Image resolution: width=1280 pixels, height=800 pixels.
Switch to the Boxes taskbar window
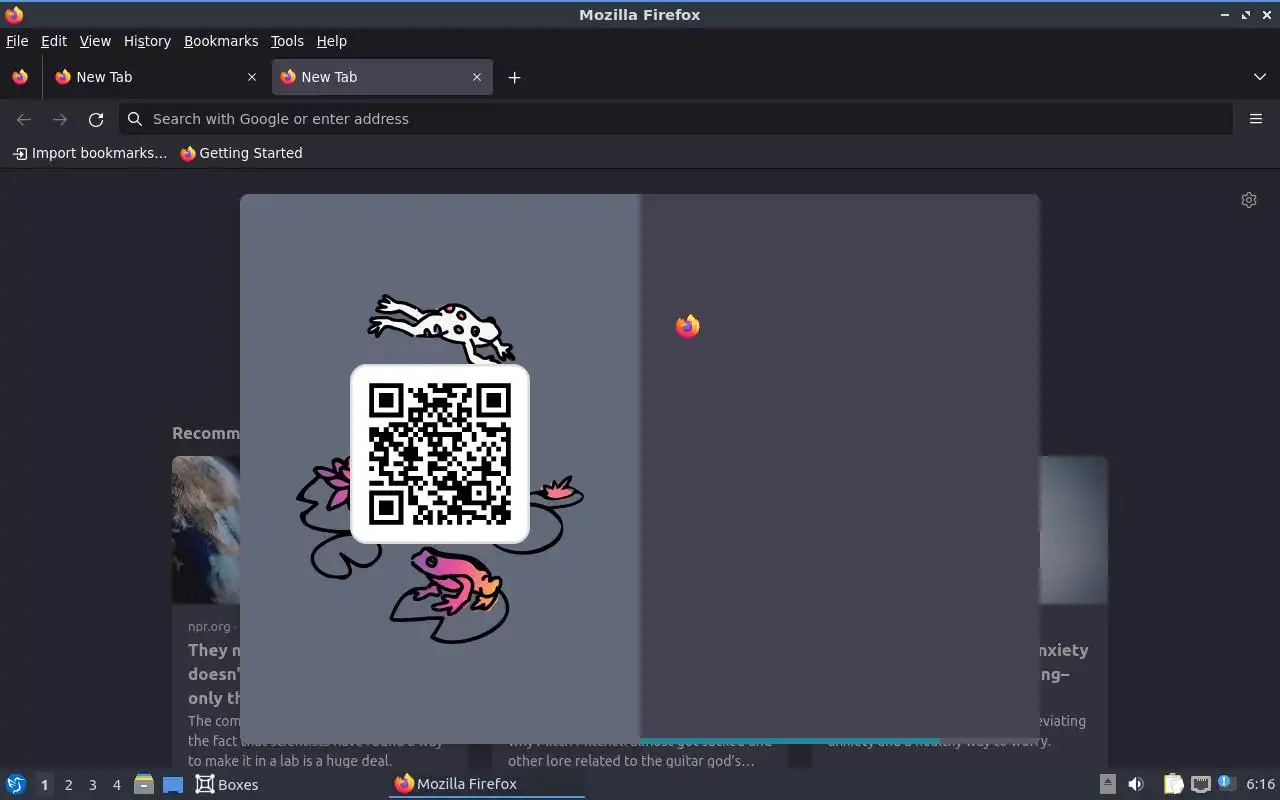point(227,784)
